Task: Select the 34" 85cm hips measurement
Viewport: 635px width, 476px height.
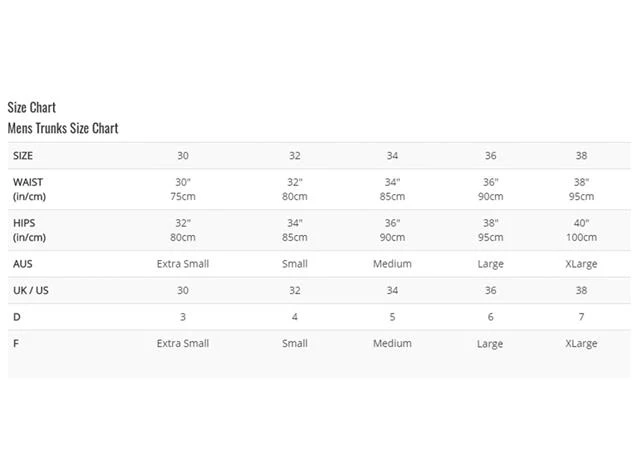Action: pyautogui.click(x=295, y=230)
